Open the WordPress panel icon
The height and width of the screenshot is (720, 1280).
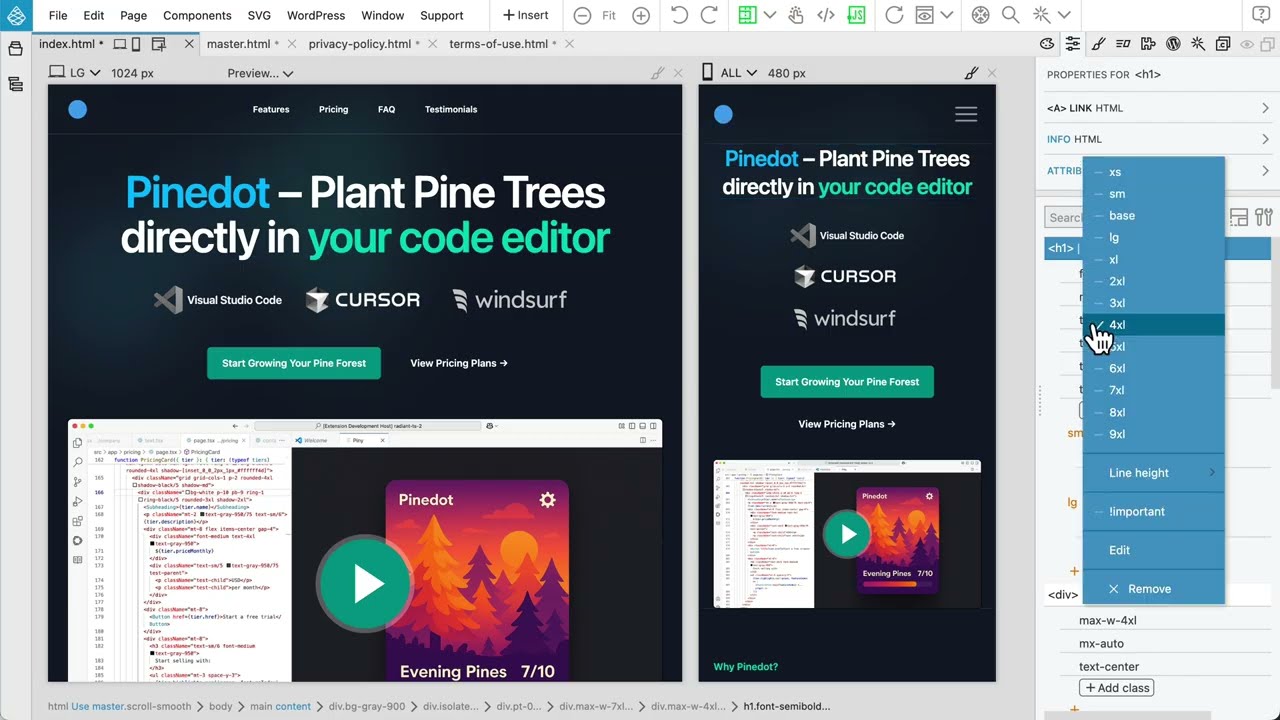[1173, 44]
